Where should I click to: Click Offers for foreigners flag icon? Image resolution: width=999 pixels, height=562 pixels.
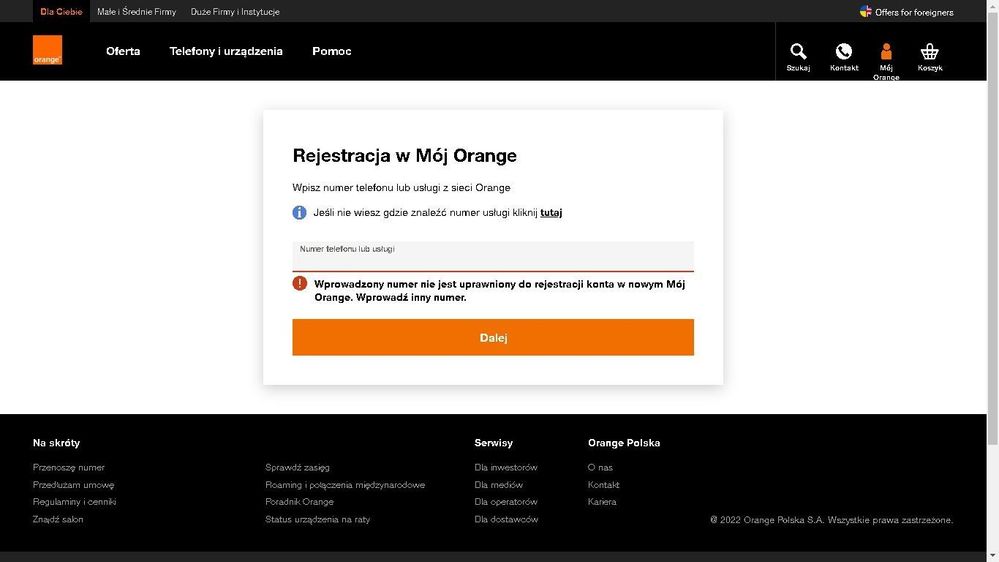point(866,12)
